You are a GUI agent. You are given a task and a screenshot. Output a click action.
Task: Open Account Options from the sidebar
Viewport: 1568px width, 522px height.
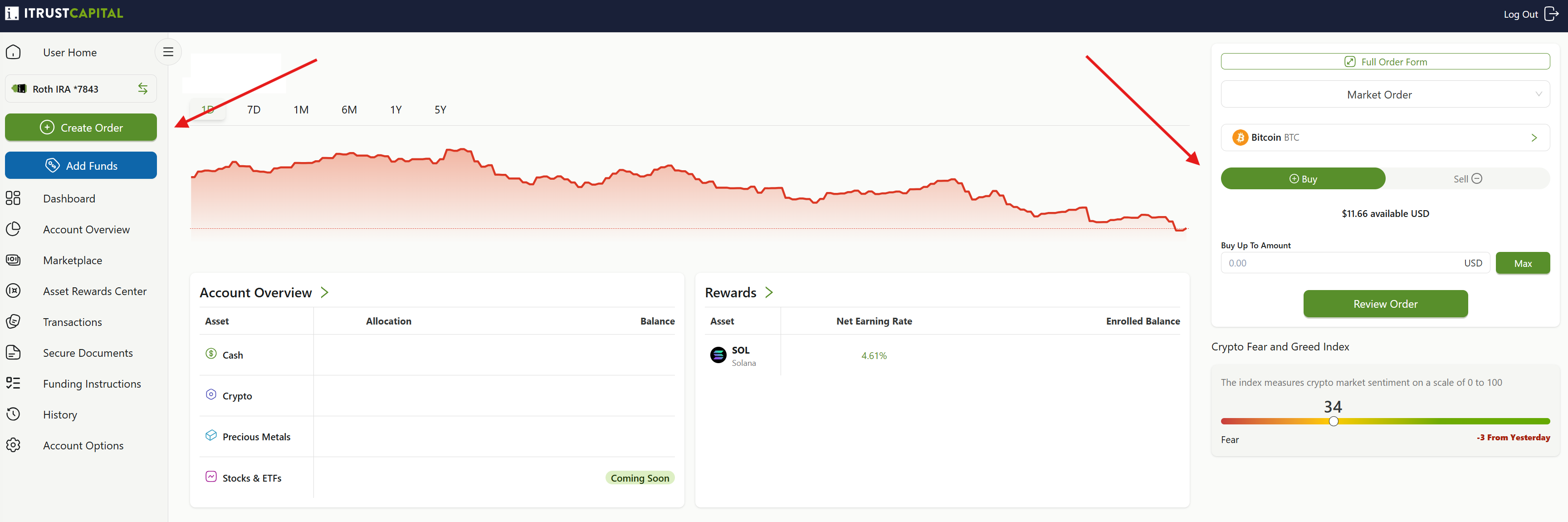click(x=83, y=445)
